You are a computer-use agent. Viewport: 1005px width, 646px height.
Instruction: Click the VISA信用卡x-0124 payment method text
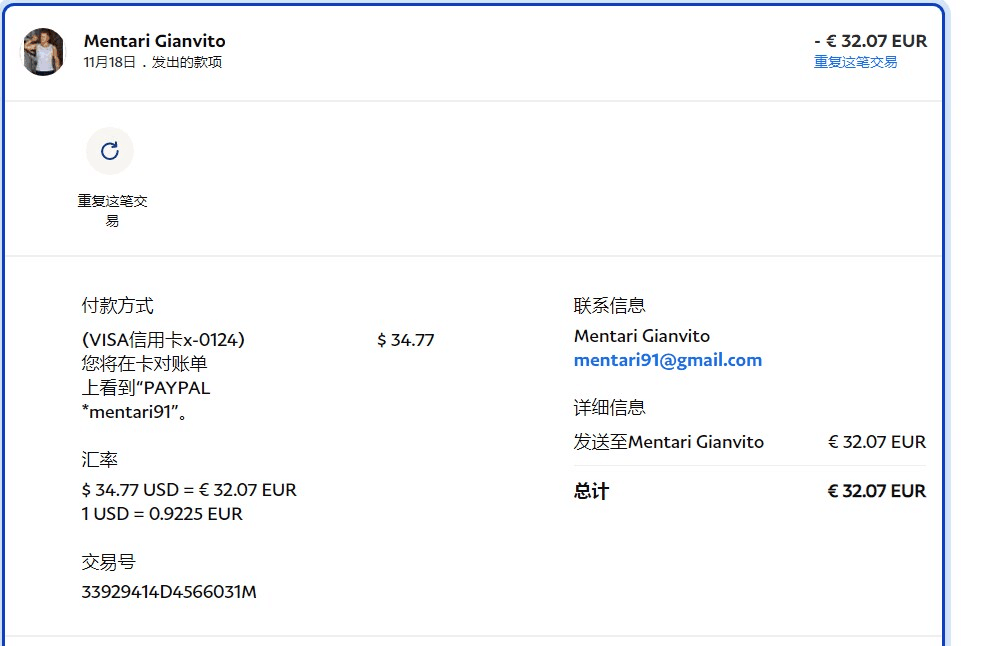[x=163, y=340]
